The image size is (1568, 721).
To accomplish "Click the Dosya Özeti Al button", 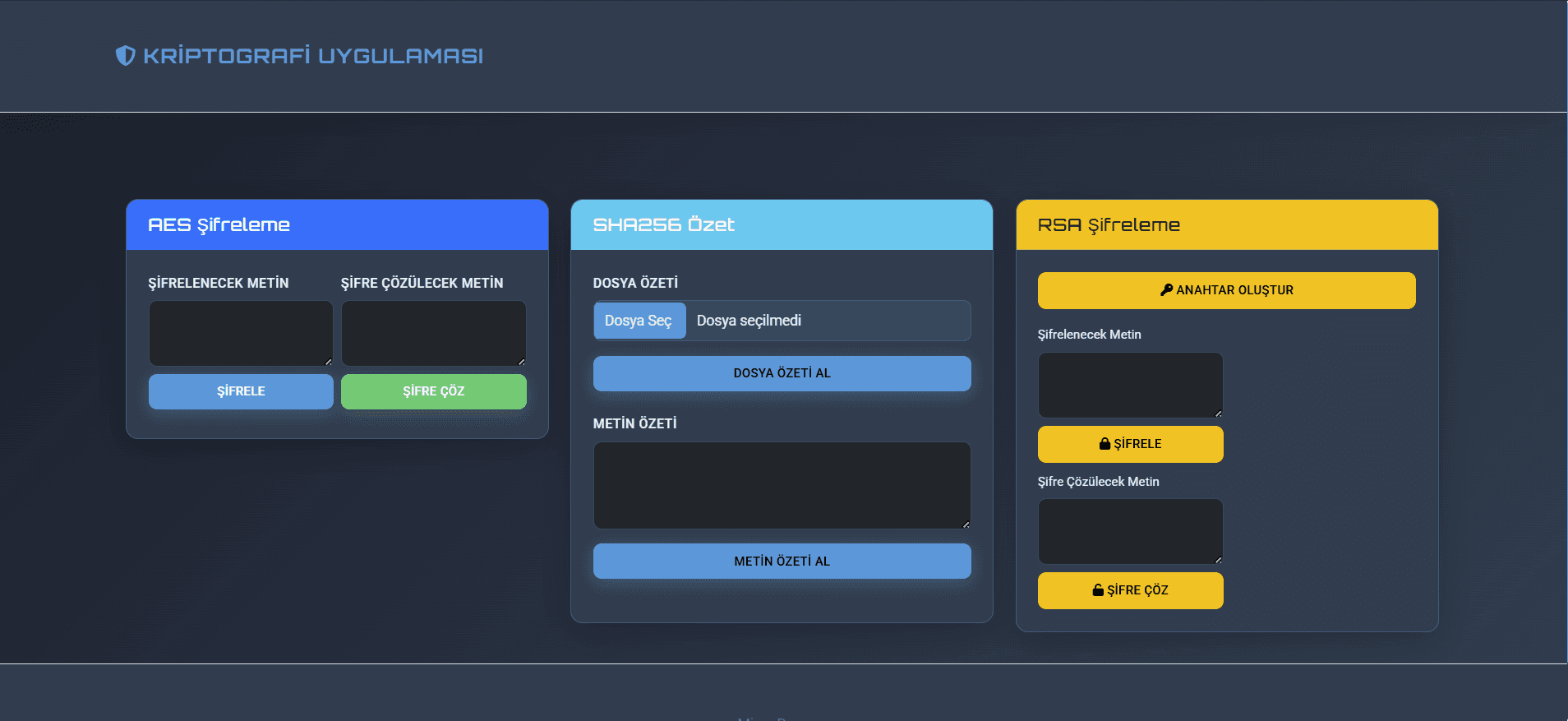I will point(782,373).
